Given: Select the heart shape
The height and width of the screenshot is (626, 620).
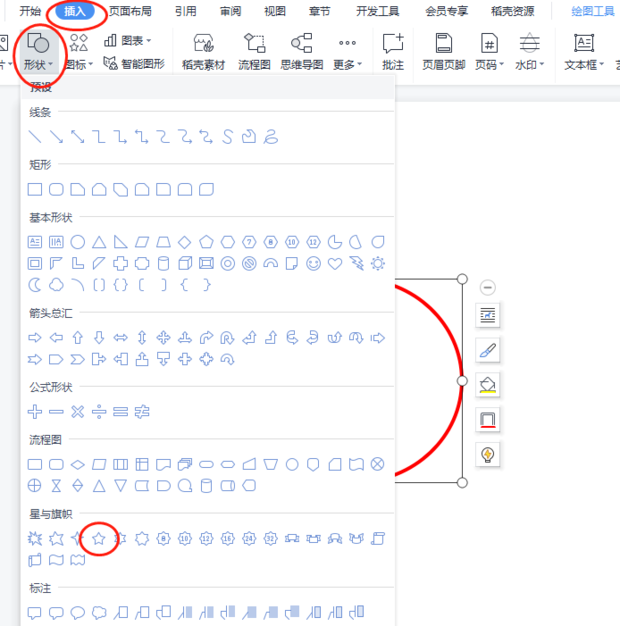Looking at the screenshot, I should click(x=335, y=263).
